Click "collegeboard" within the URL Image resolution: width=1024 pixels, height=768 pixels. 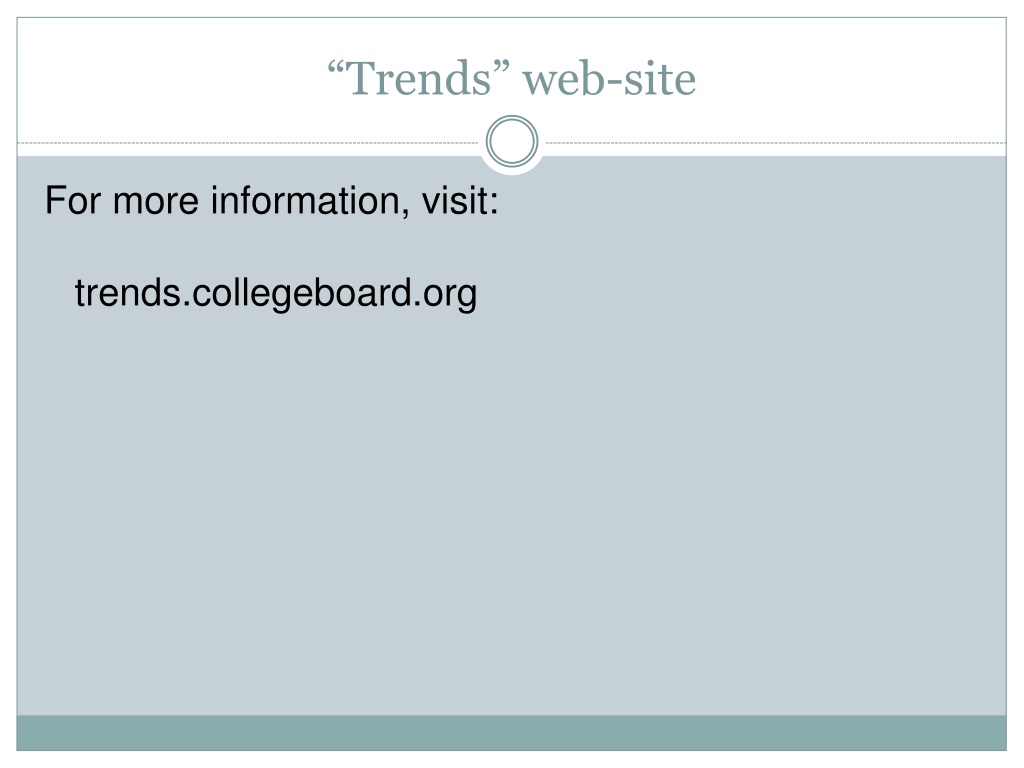(x=303, y=294)
